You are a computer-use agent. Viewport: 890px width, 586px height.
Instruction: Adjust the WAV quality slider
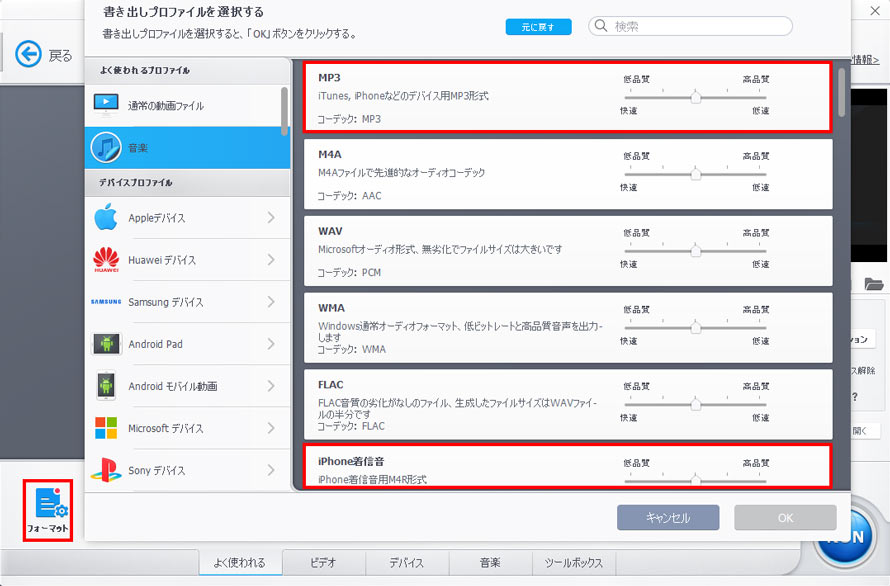(695, 250)
